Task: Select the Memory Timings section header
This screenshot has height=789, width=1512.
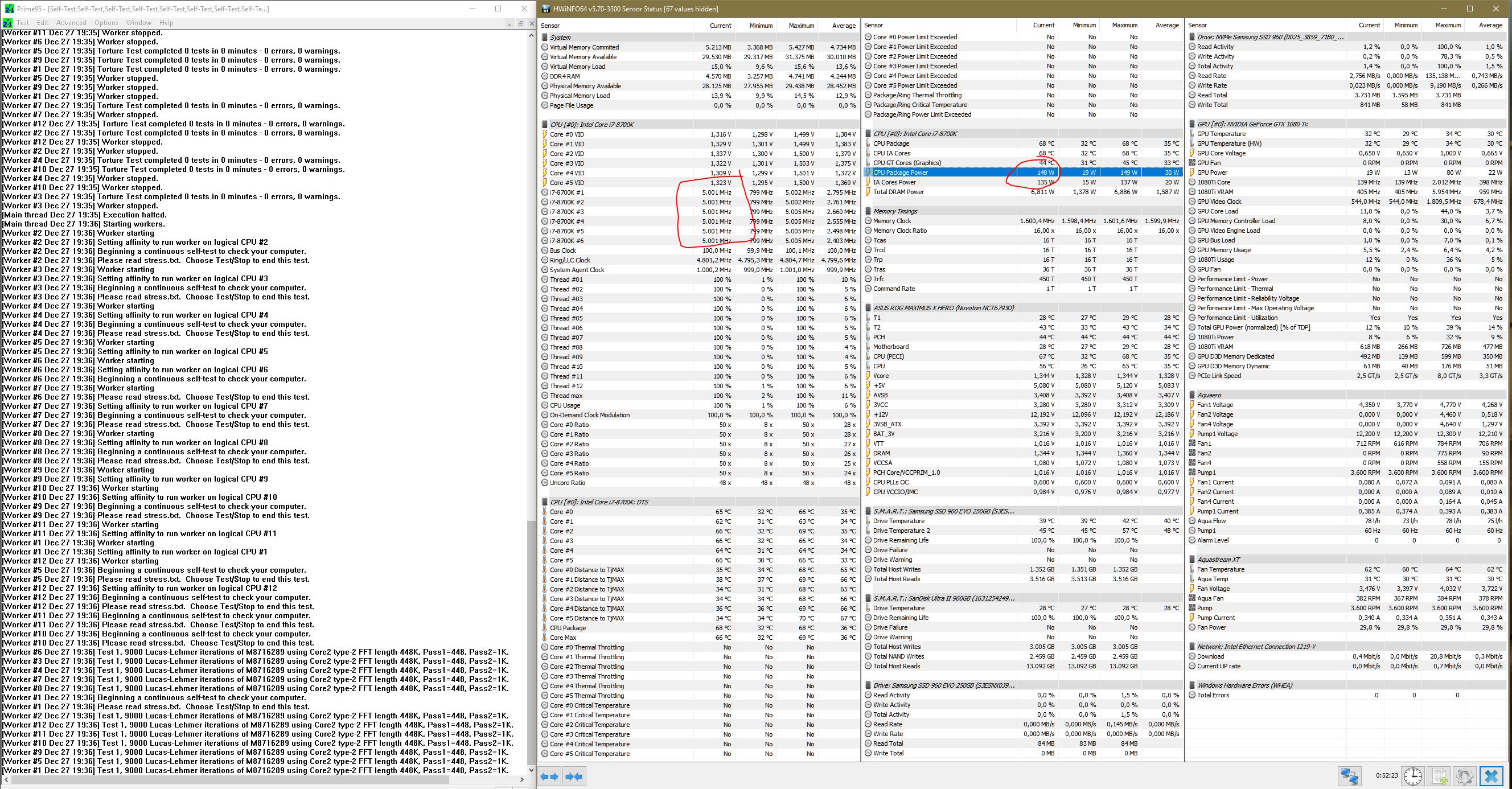Action: (894, 211)
